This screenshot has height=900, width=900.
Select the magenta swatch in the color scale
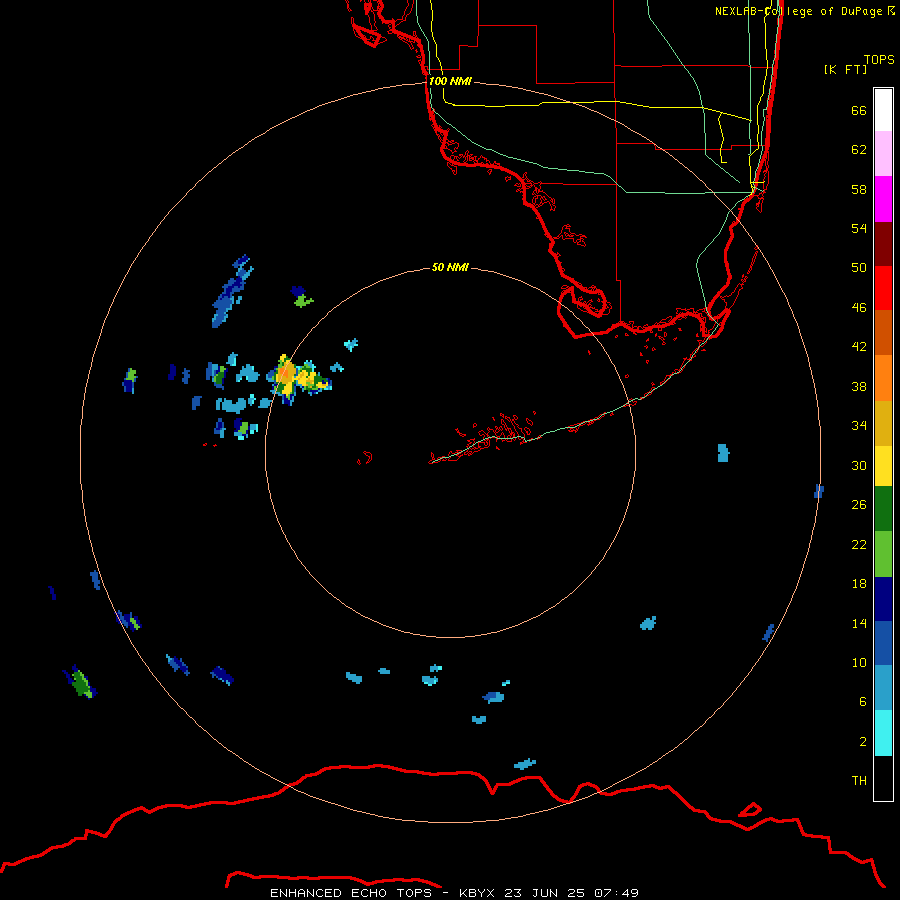coord(883,199)
